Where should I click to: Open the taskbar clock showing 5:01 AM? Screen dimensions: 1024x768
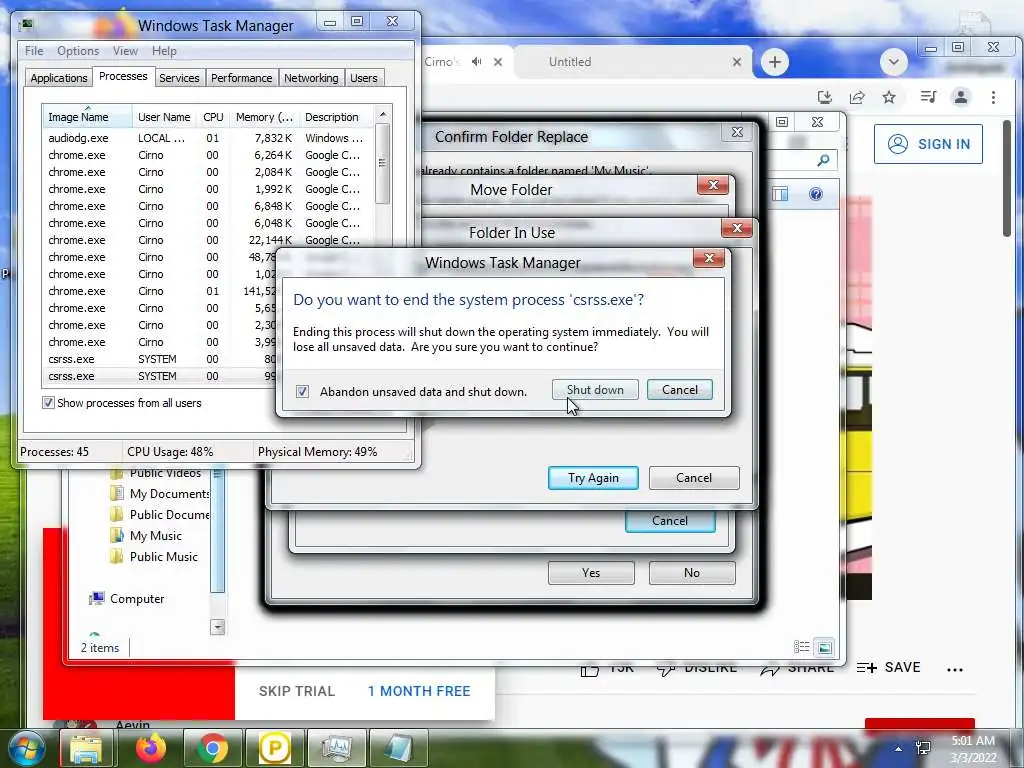(x=973, y=748)
